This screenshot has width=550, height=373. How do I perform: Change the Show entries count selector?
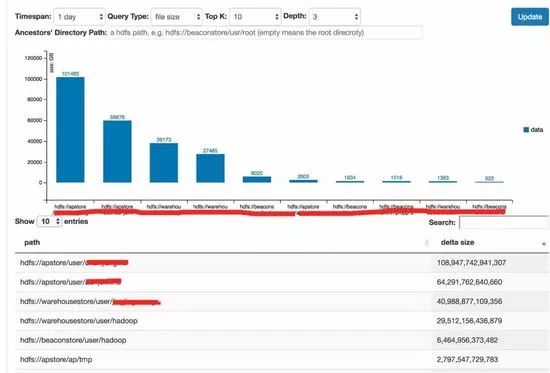click(49, 221)
